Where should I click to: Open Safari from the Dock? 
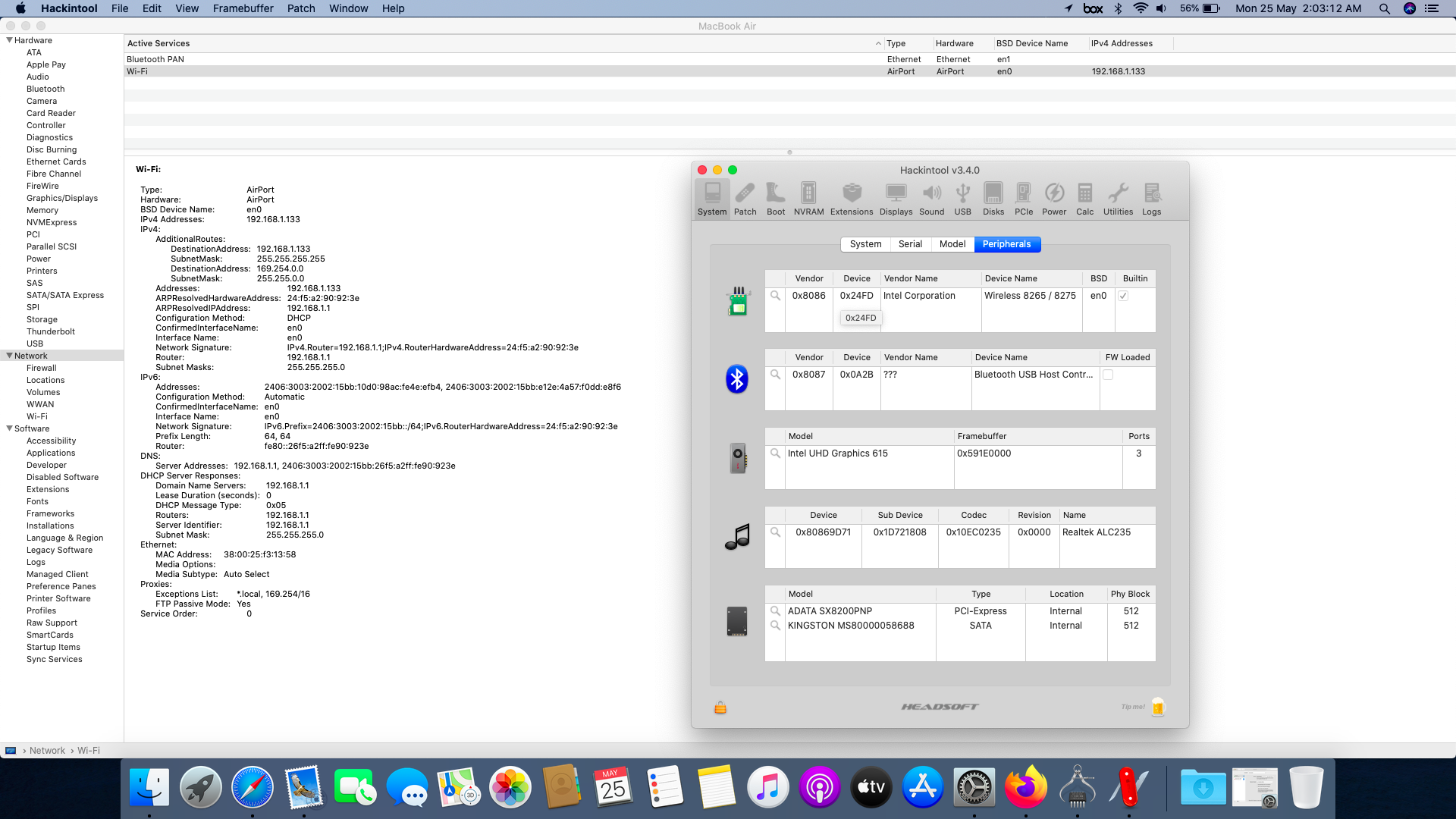click(x=253, y=787)
